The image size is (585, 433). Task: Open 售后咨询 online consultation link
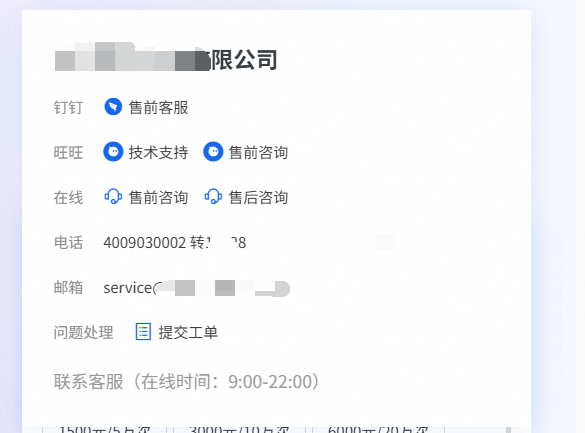coord(259,197)
